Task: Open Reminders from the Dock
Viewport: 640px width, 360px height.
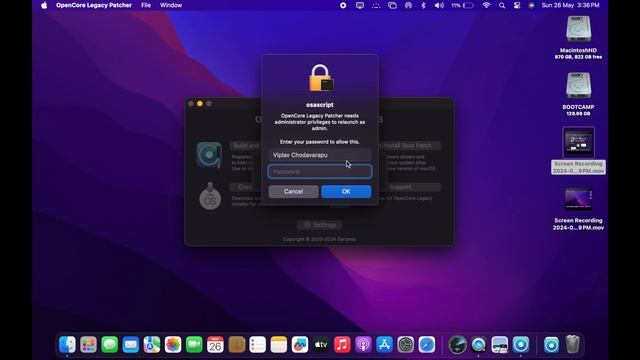Action: (258, 344)
